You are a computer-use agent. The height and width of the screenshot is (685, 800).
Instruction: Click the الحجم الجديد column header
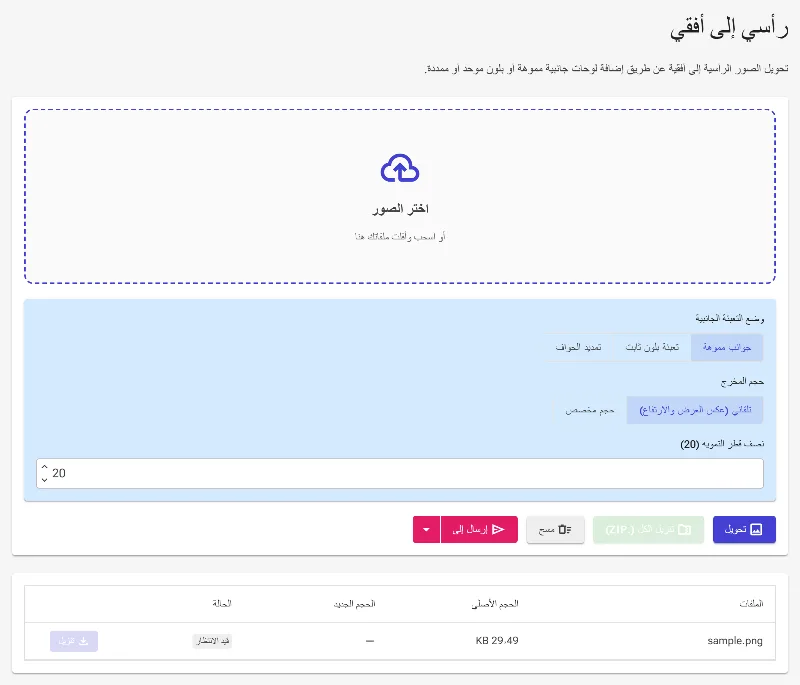tap(355, 604)
